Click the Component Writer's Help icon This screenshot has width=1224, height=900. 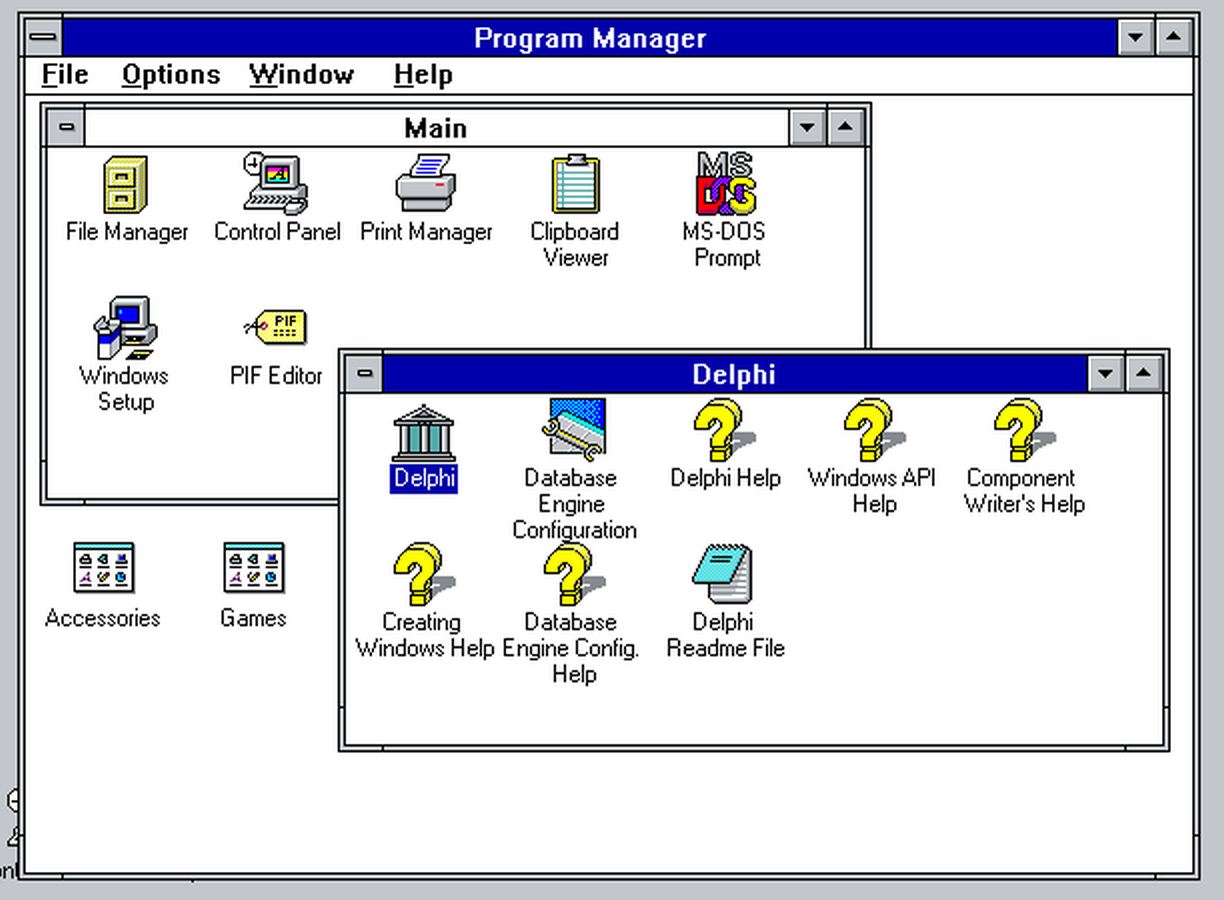[x=1023, y=430]
